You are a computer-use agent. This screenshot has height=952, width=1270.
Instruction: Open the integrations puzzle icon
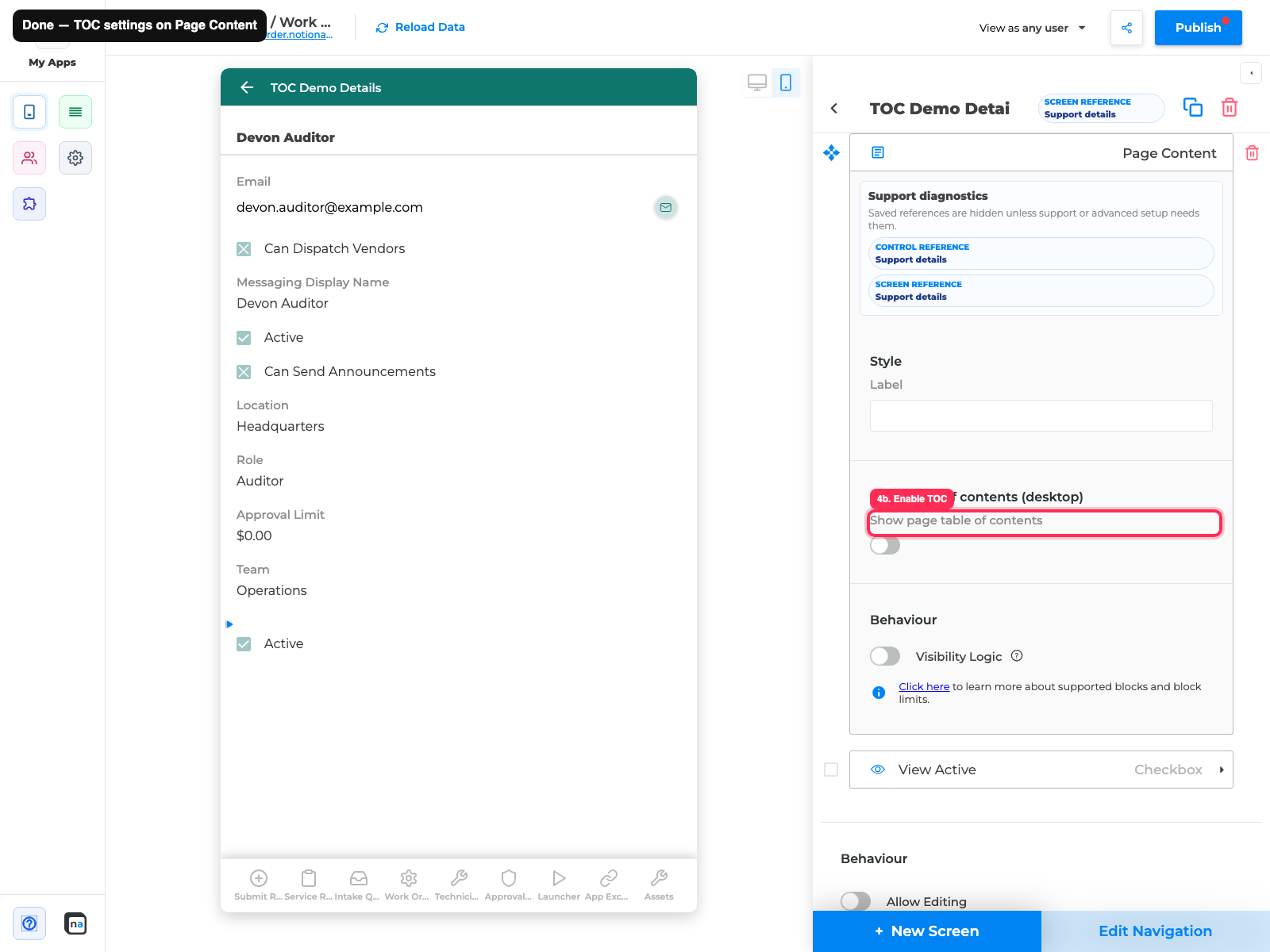[29, 204]
